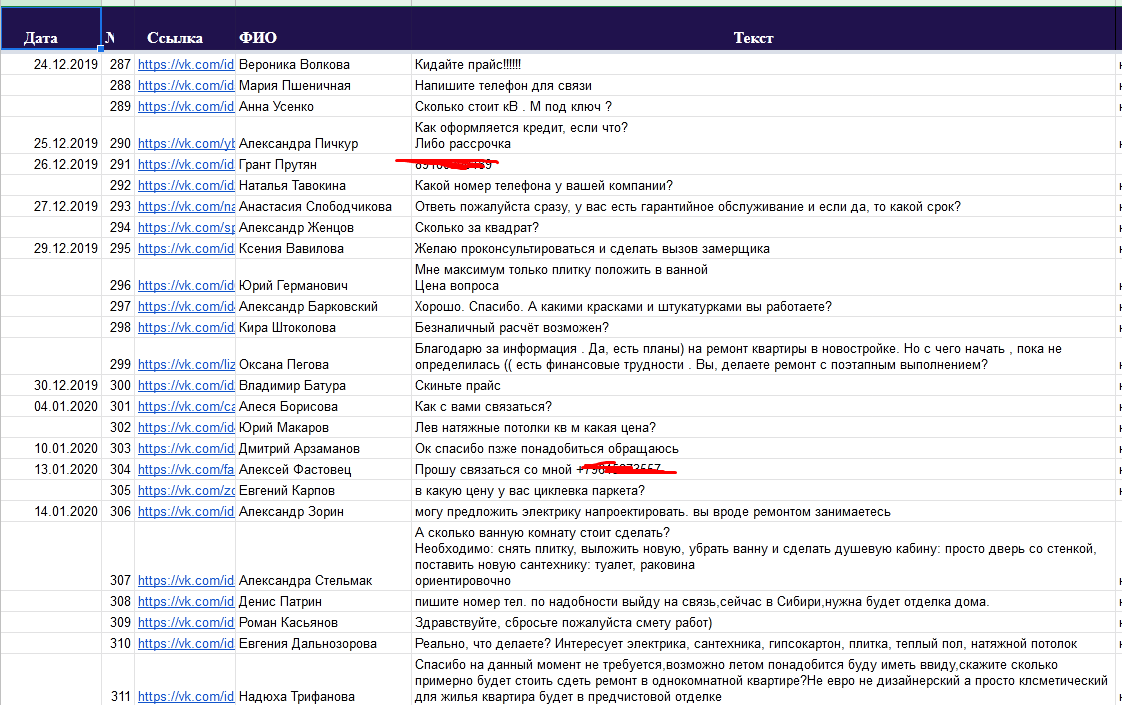Image resolution: width=1122 pixels, height=705 pixels.
Task: Open the vk.com link for Анастасия Слободчикова
Action: (x=186, y=206)
